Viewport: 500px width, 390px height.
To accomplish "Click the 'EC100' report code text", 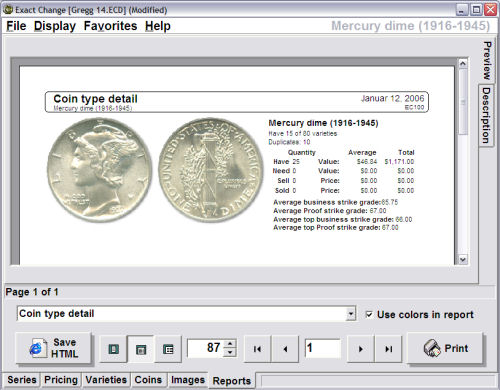I will pyautogui.click(x=414, y=107).
